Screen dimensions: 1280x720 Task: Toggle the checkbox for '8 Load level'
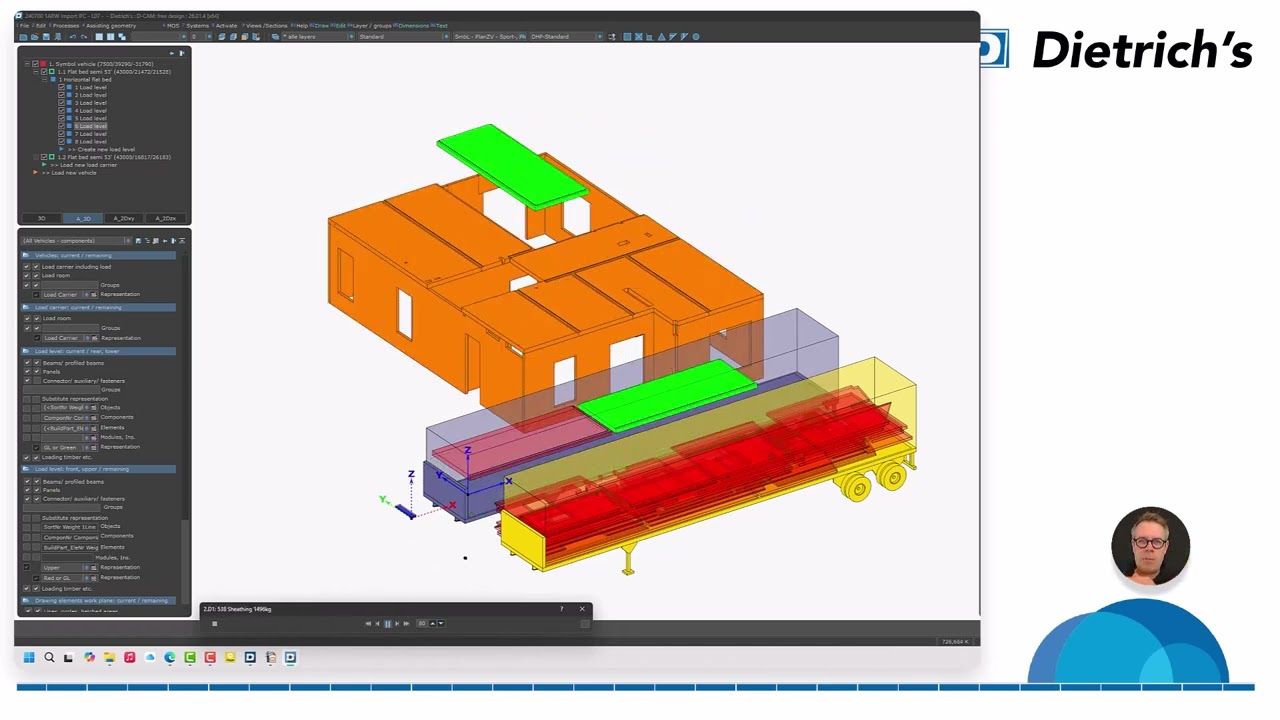[61, 141]
